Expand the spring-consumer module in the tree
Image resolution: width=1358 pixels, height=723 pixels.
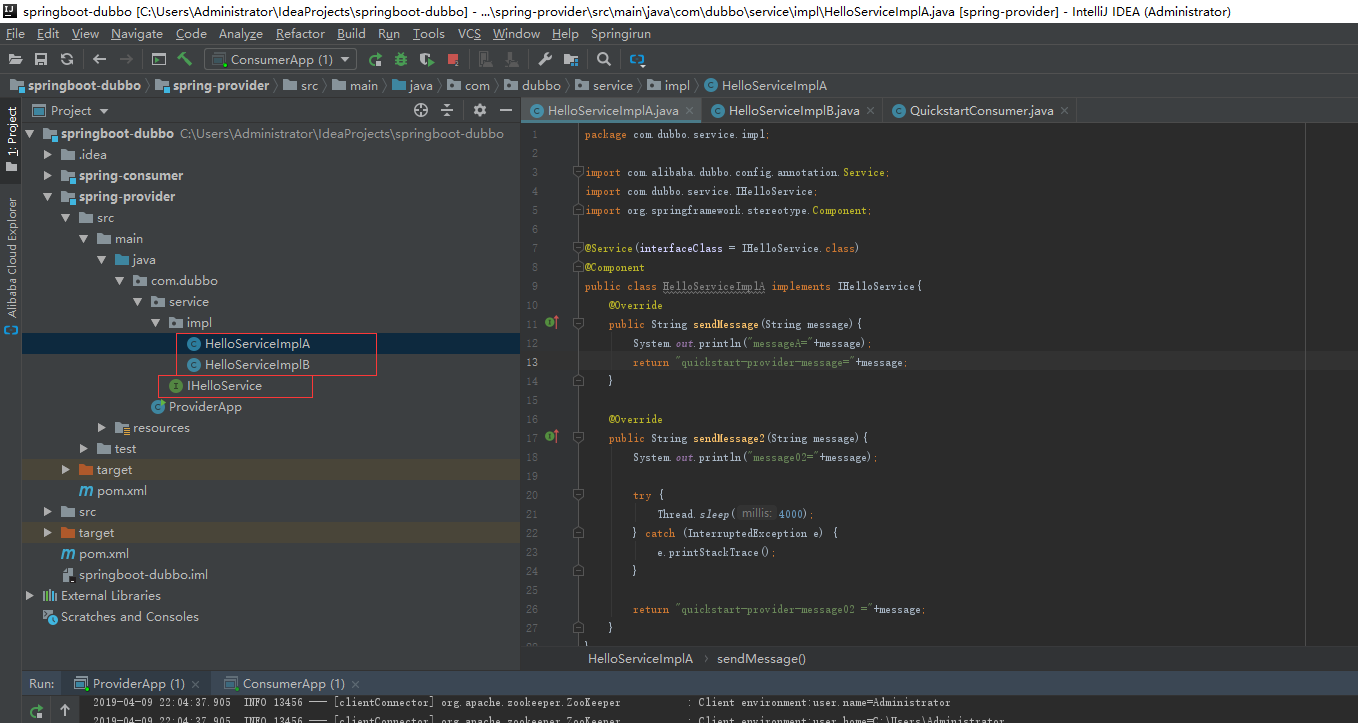click(48, 176)
